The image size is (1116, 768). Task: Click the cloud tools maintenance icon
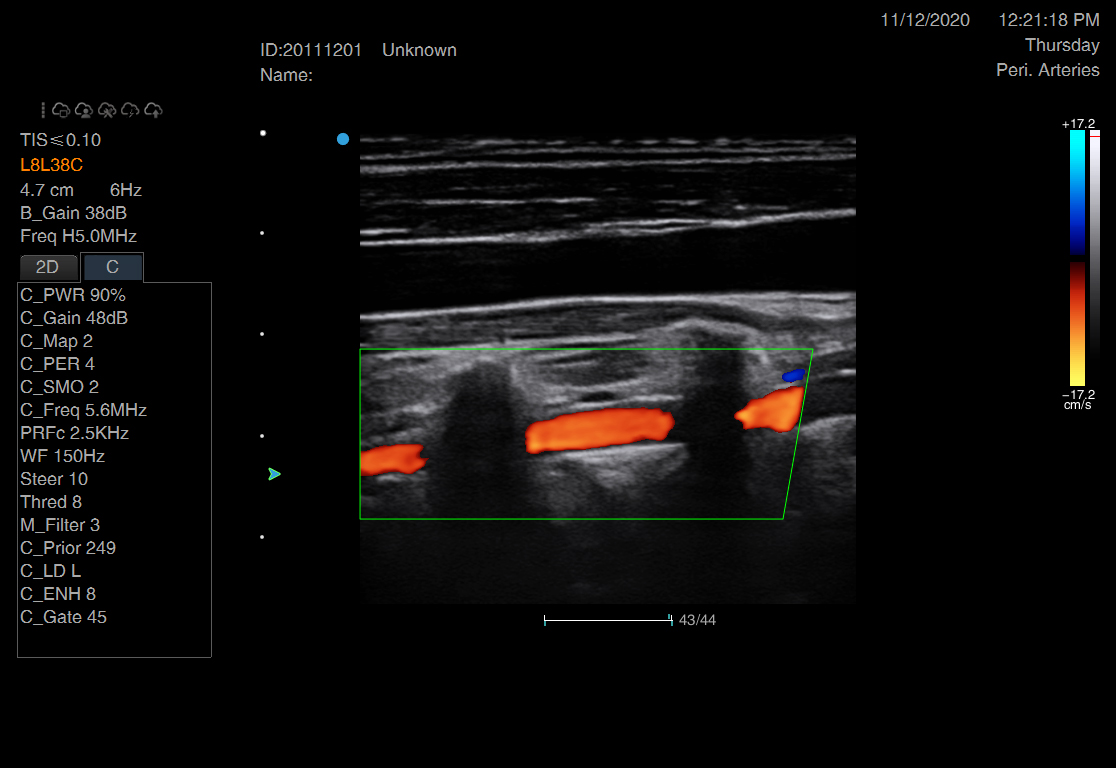[107, 110]
